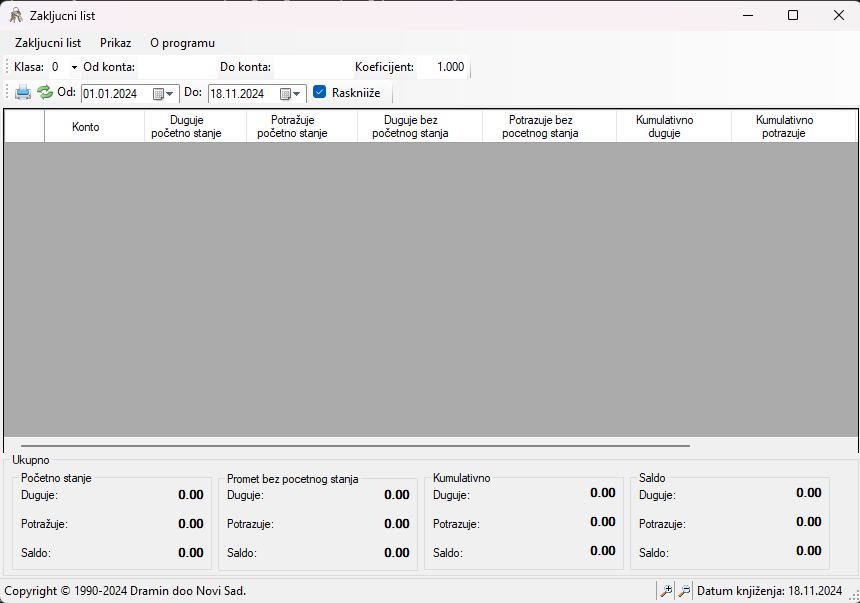Click the application icon in the title bar
This screenshot has width=860, height=603.
tap(16, 15)
